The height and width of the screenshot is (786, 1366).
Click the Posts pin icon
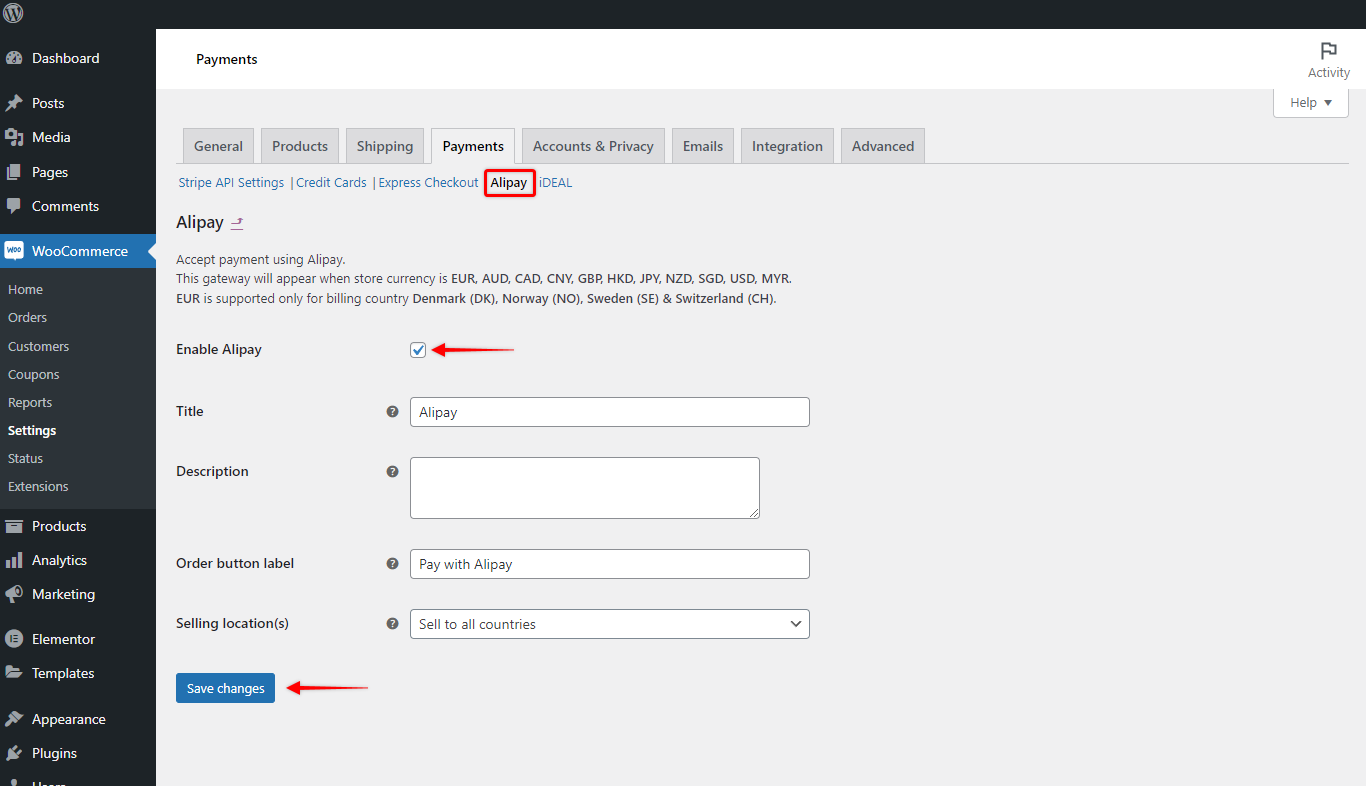(14, 103)
